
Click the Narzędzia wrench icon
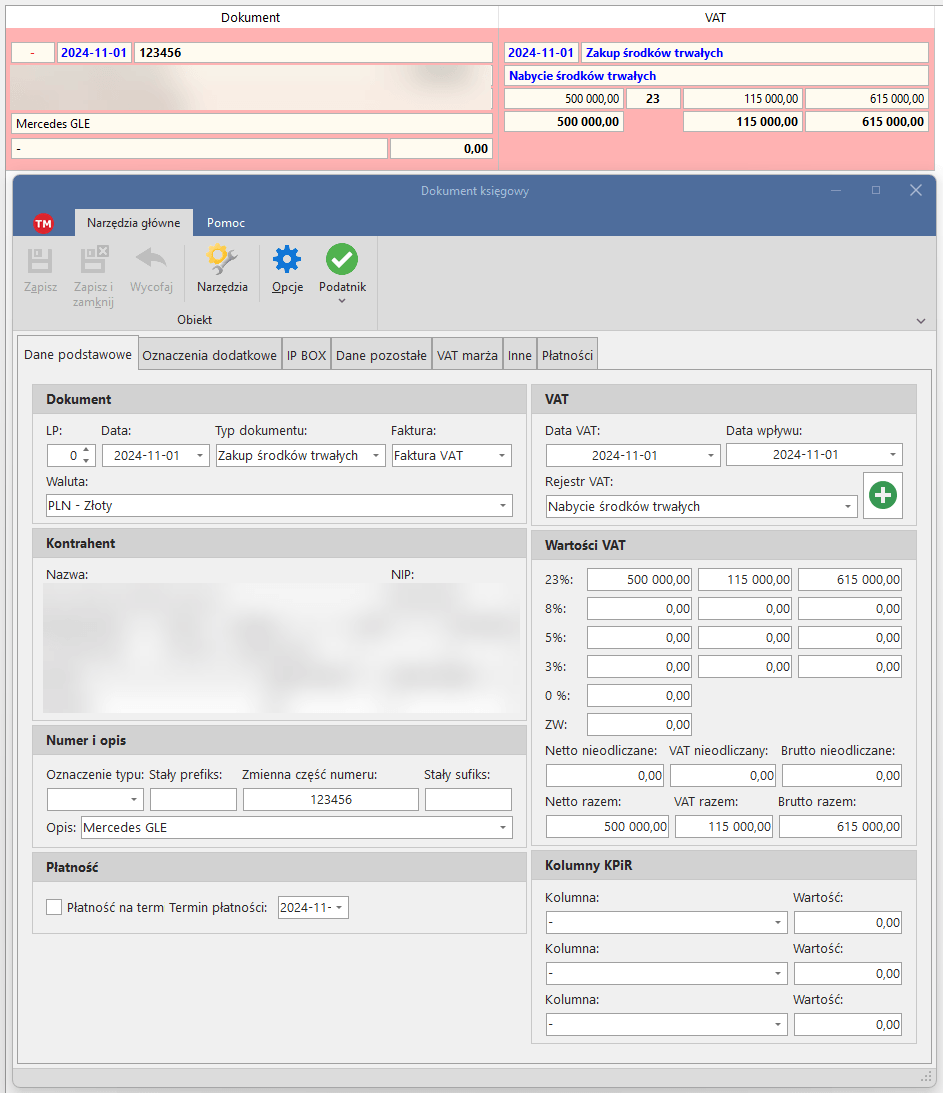pyautogui.click(x=222, y=261)
